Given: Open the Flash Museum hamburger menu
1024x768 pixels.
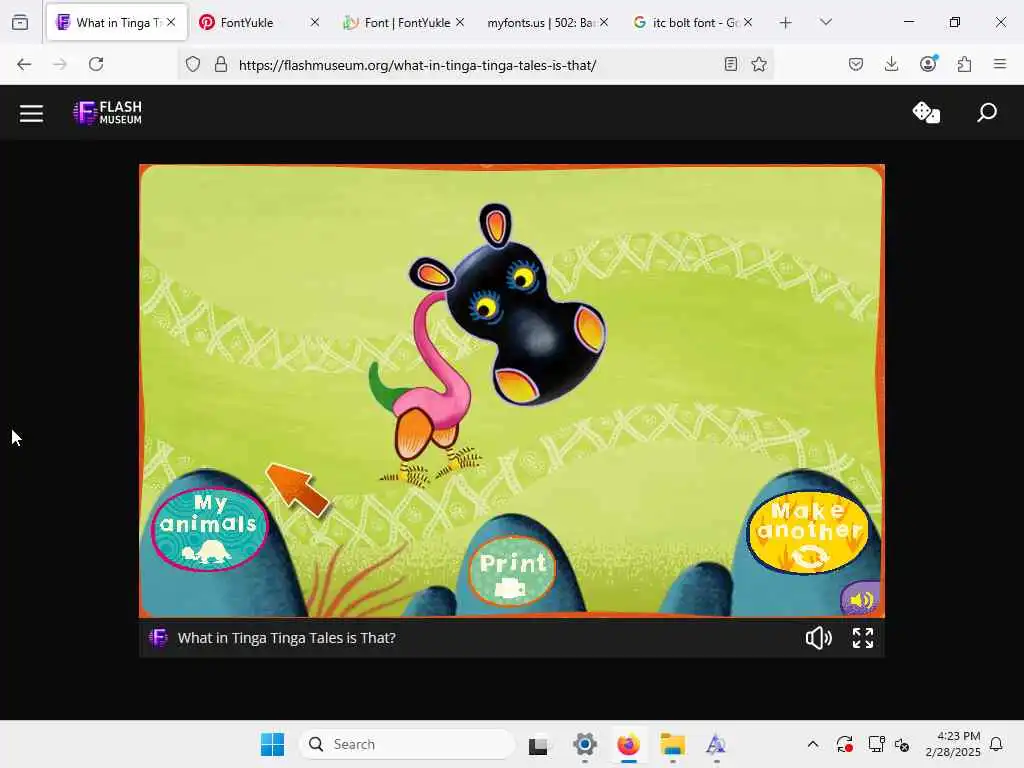Looking at the screenshot, I should coord(31,114).
